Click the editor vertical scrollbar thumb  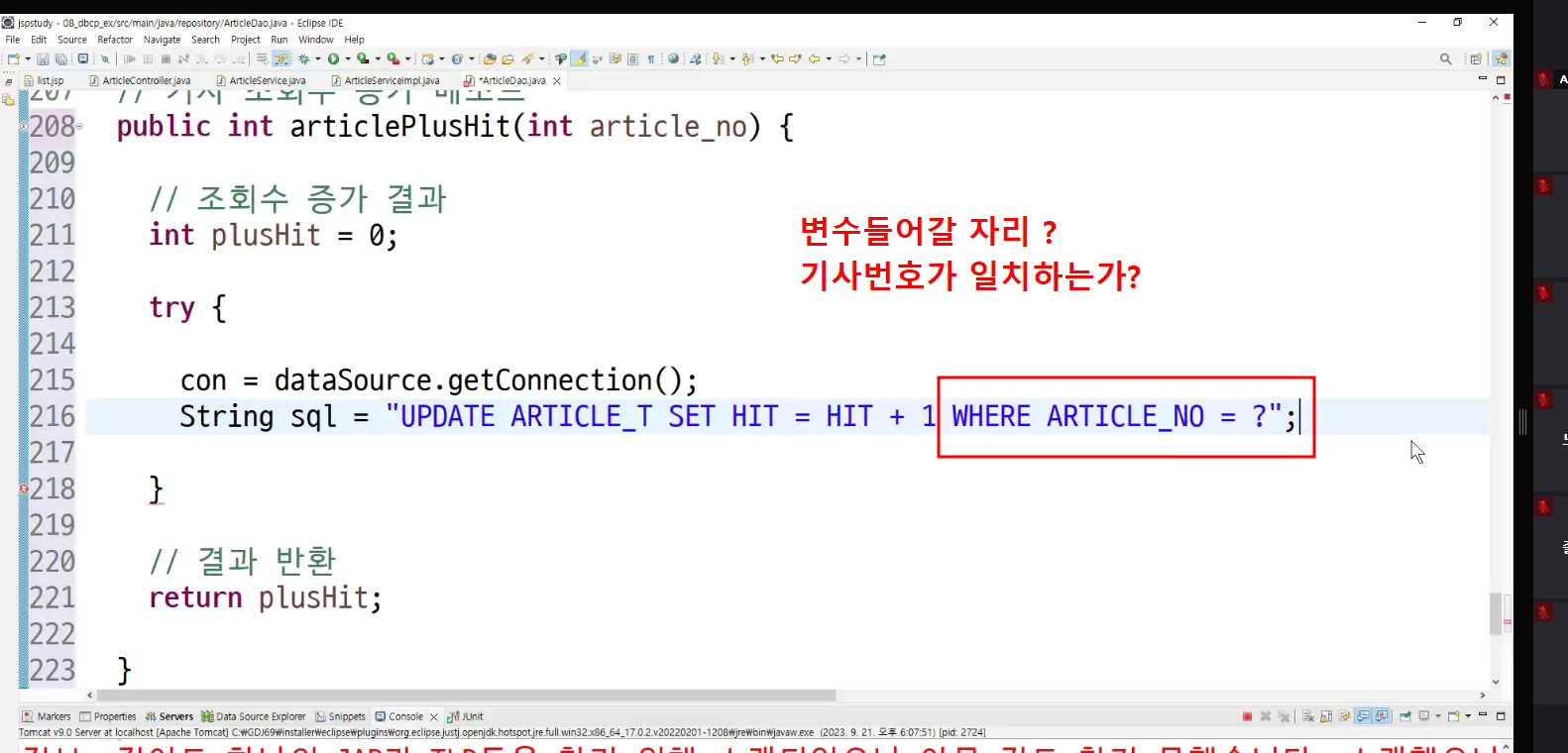coord(1495,613)
